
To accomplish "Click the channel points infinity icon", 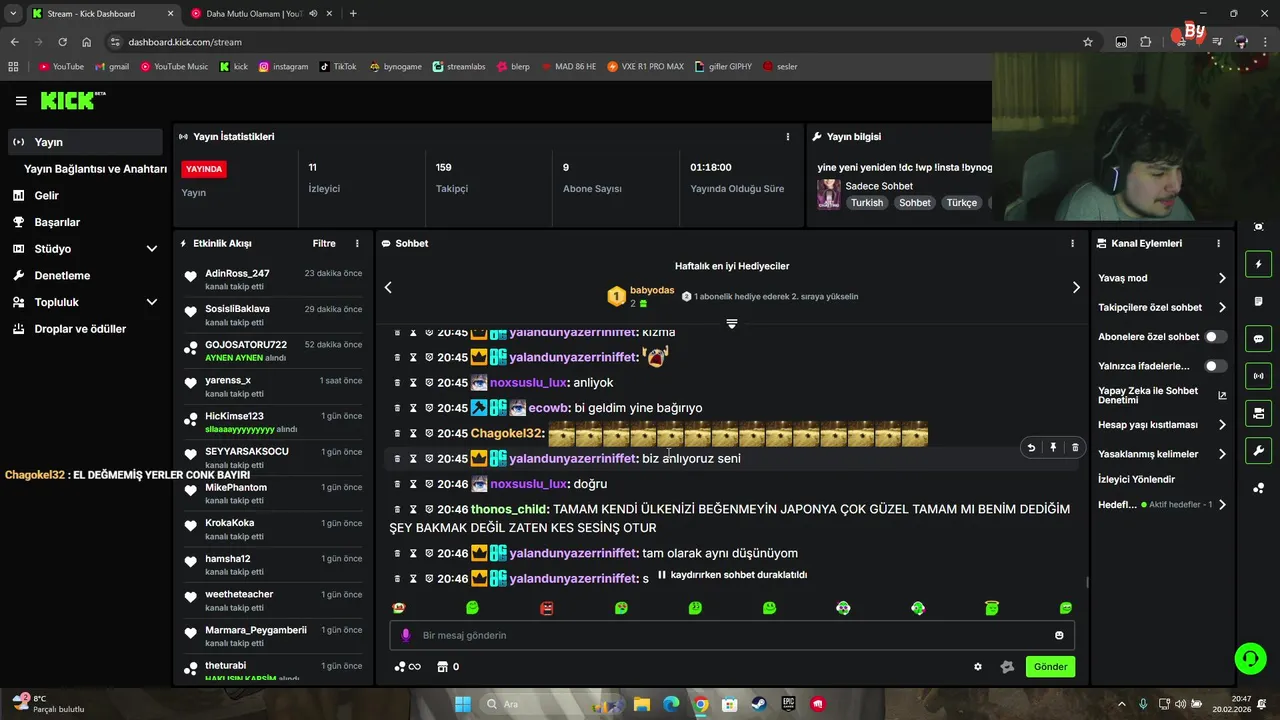I will 407,667.
